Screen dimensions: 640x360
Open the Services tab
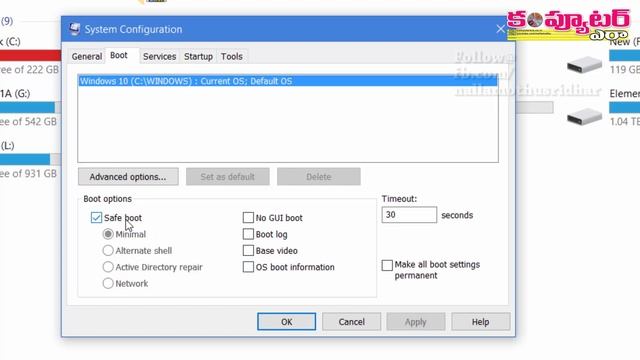click(x=159, y=56)
